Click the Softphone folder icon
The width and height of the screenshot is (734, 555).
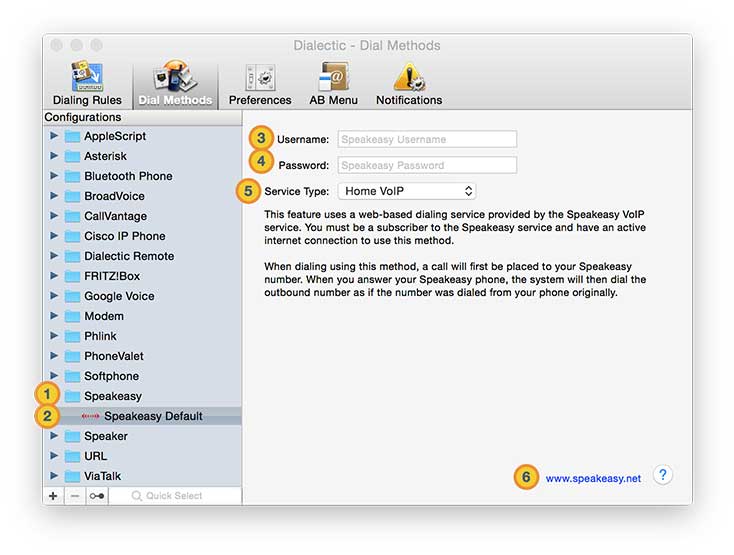(x=72, y=377)
